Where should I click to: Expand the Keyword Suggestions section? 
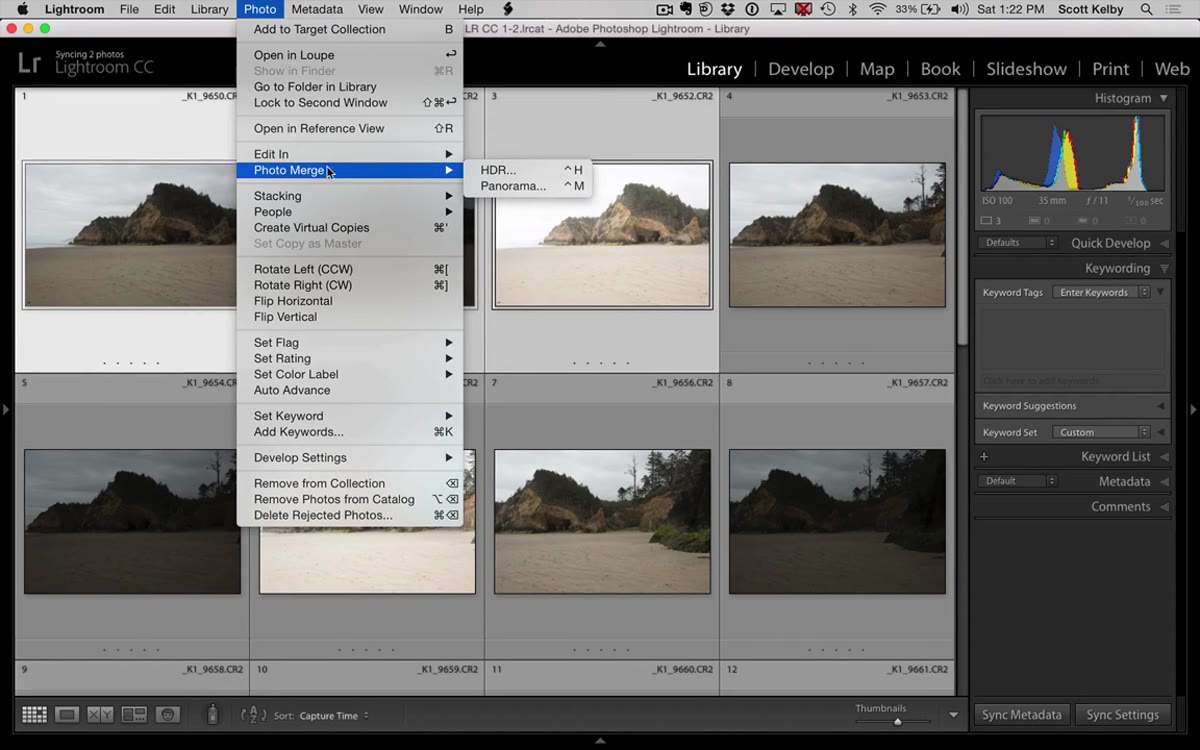coord(1161,406)
